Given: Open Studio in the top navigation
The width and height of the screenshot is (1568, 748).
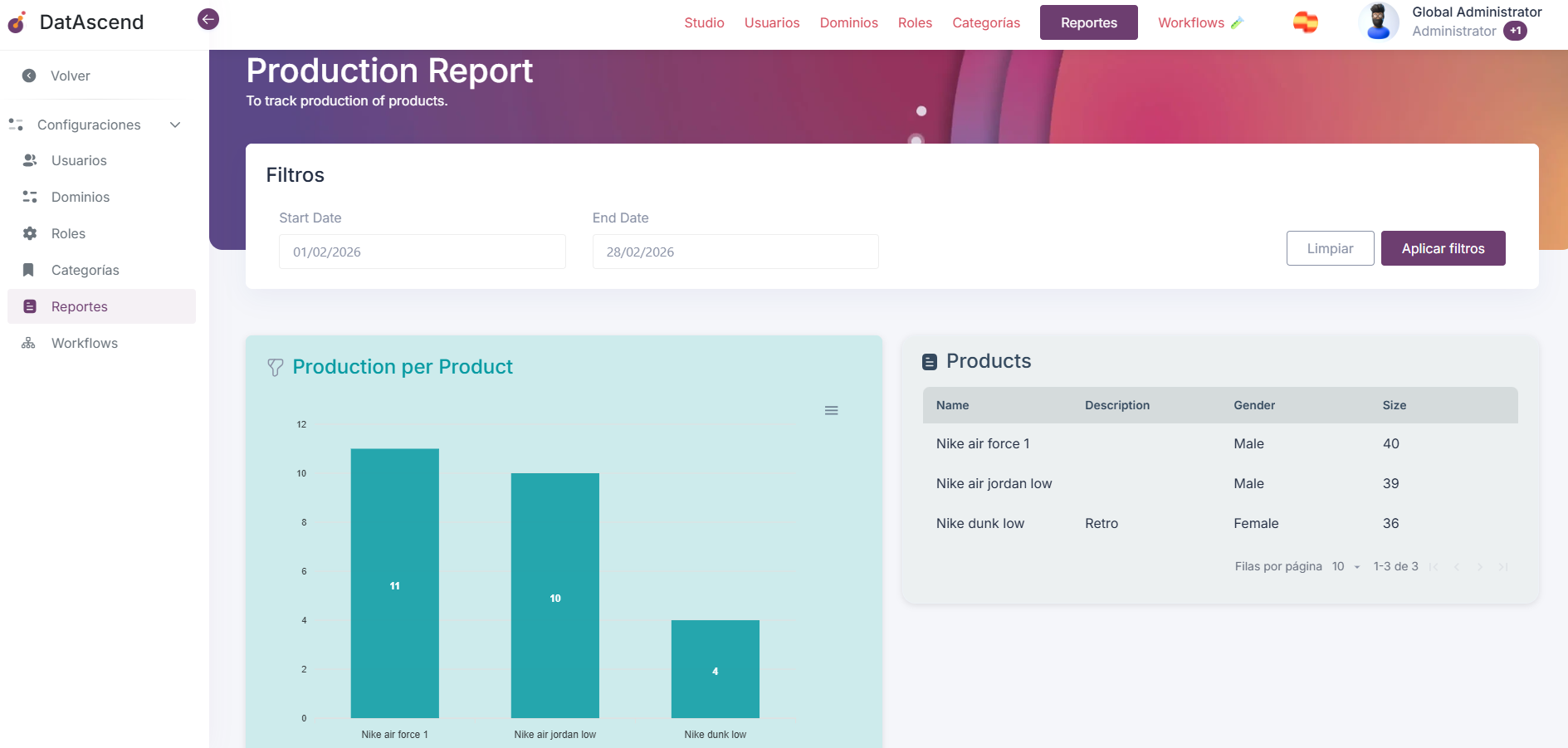Looking at the screenshot, I should [704, 23].
